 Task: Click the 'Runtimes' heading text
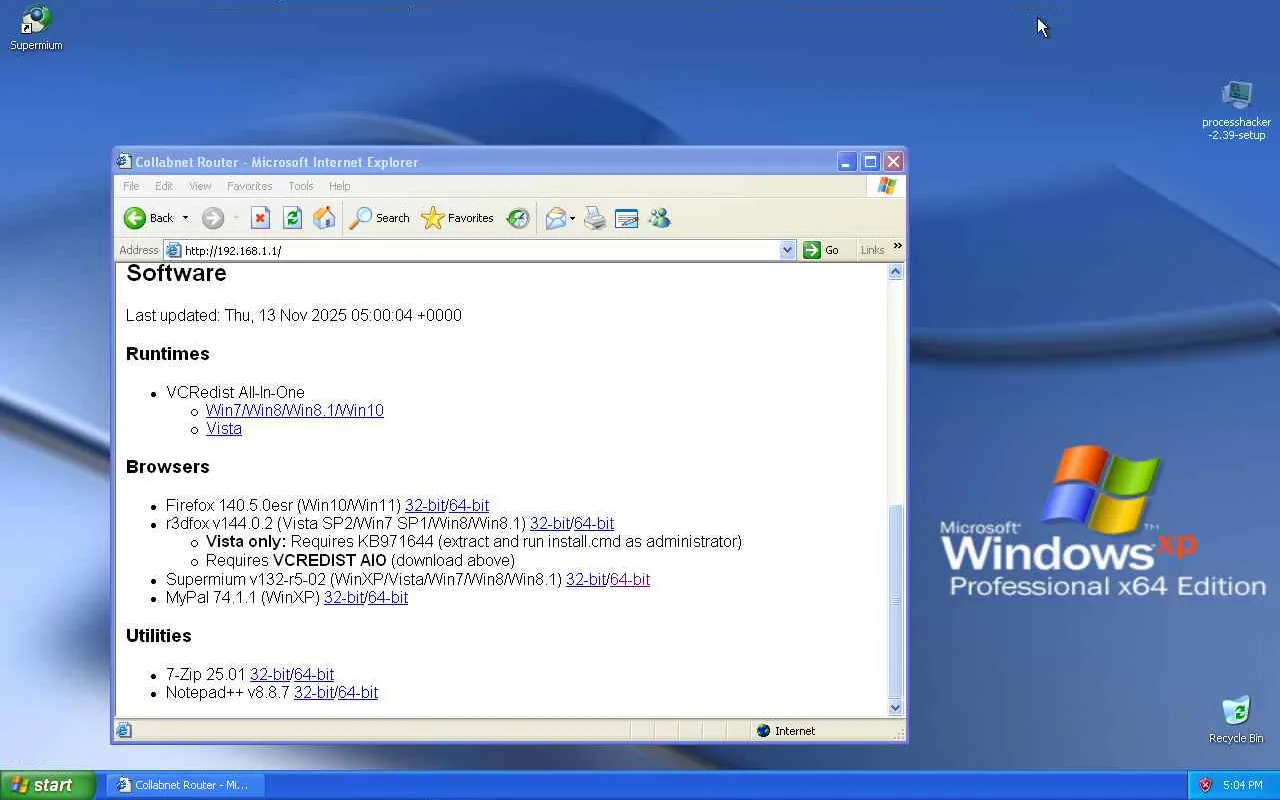point(168,354)
